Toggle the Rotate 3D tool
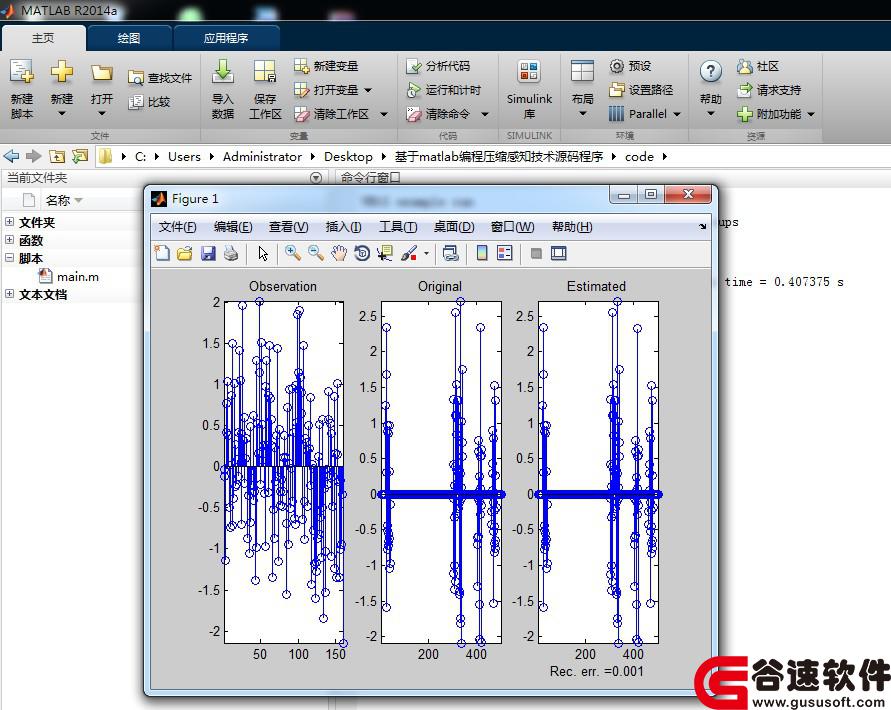The width and height of the screenshot is (891, 710). [362, 253]
